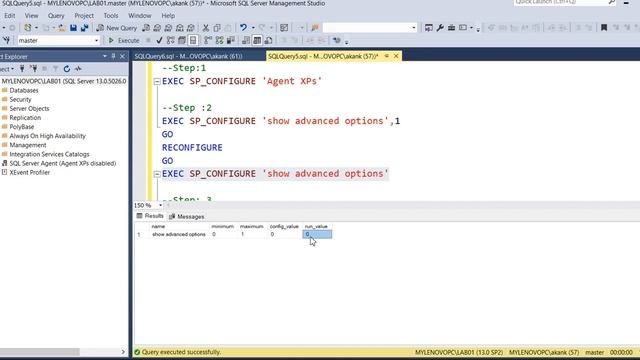The width and height of the screenshot is (640, 360).
Task: Click Object Explorer auto-hide pin
Action: pyautogui.click(x=113, y=56)
